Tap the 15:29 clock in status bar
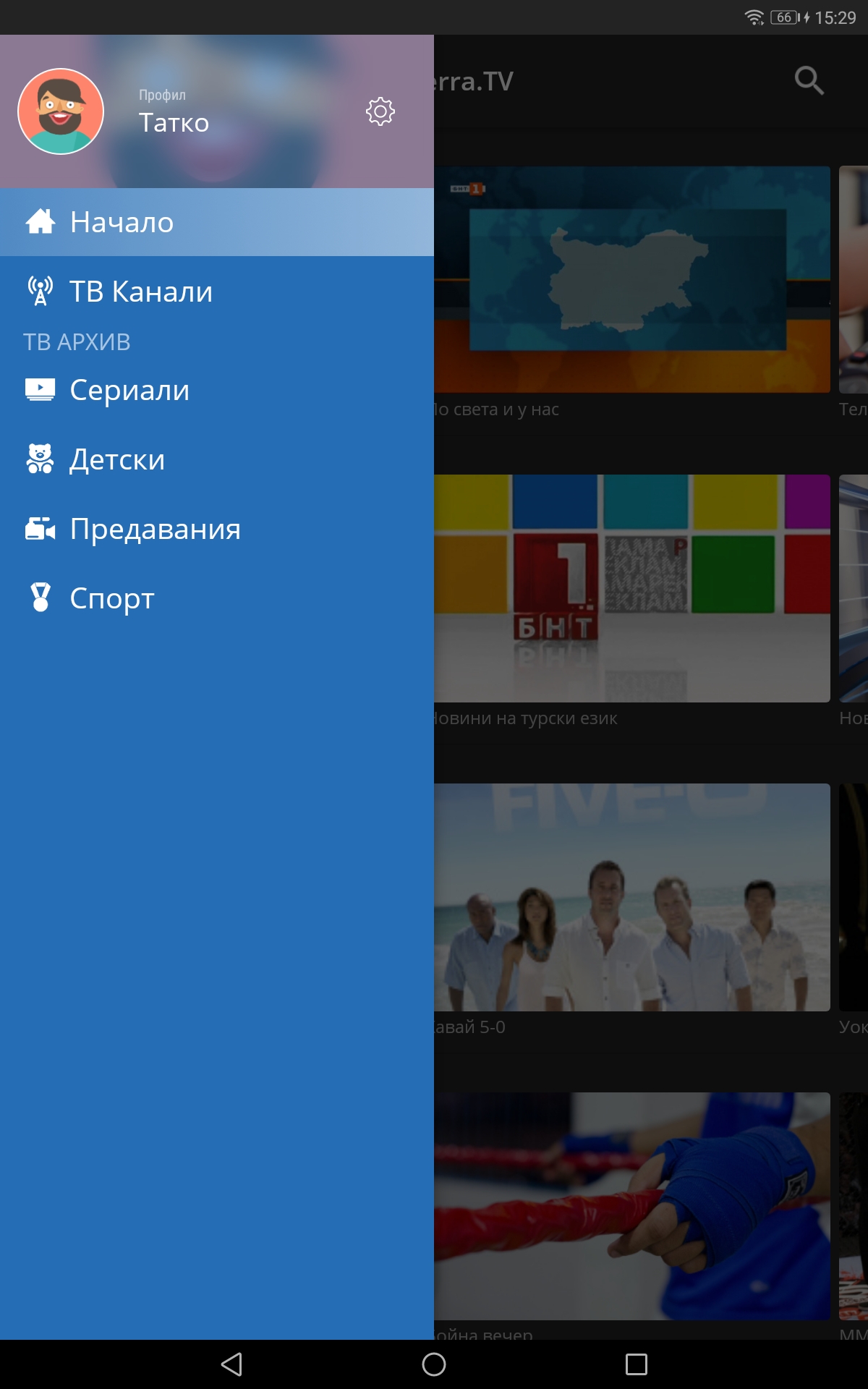Screen dimensions: 868x1389 (x=835, y=17)
